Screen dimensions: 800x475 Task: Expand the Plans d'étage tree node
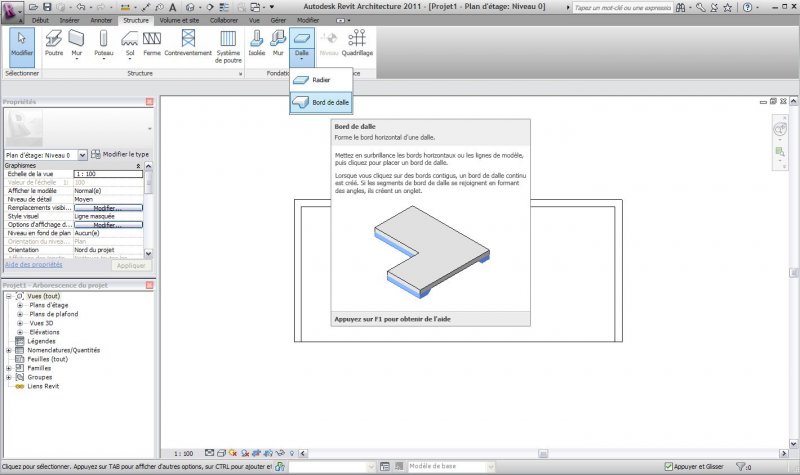(x=20, y=305)
